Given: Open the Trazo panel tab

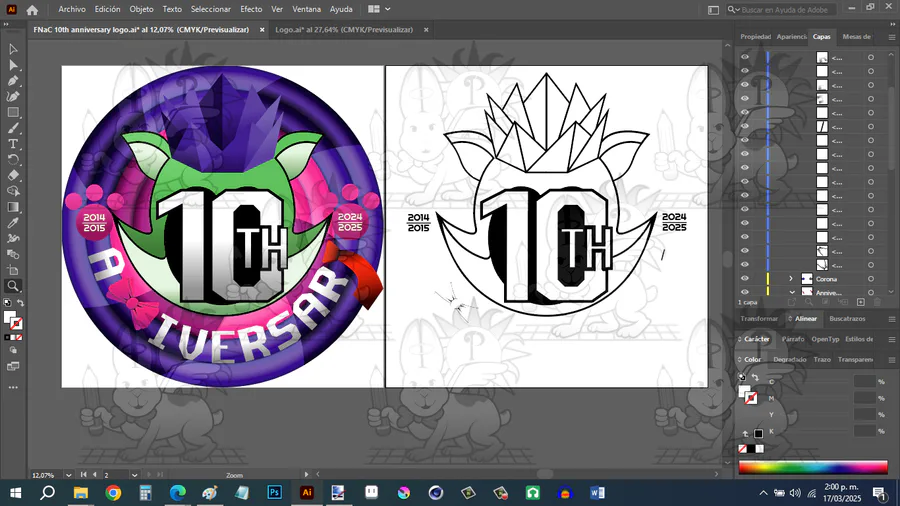Looking at the screenshot, I should point(822,360).
